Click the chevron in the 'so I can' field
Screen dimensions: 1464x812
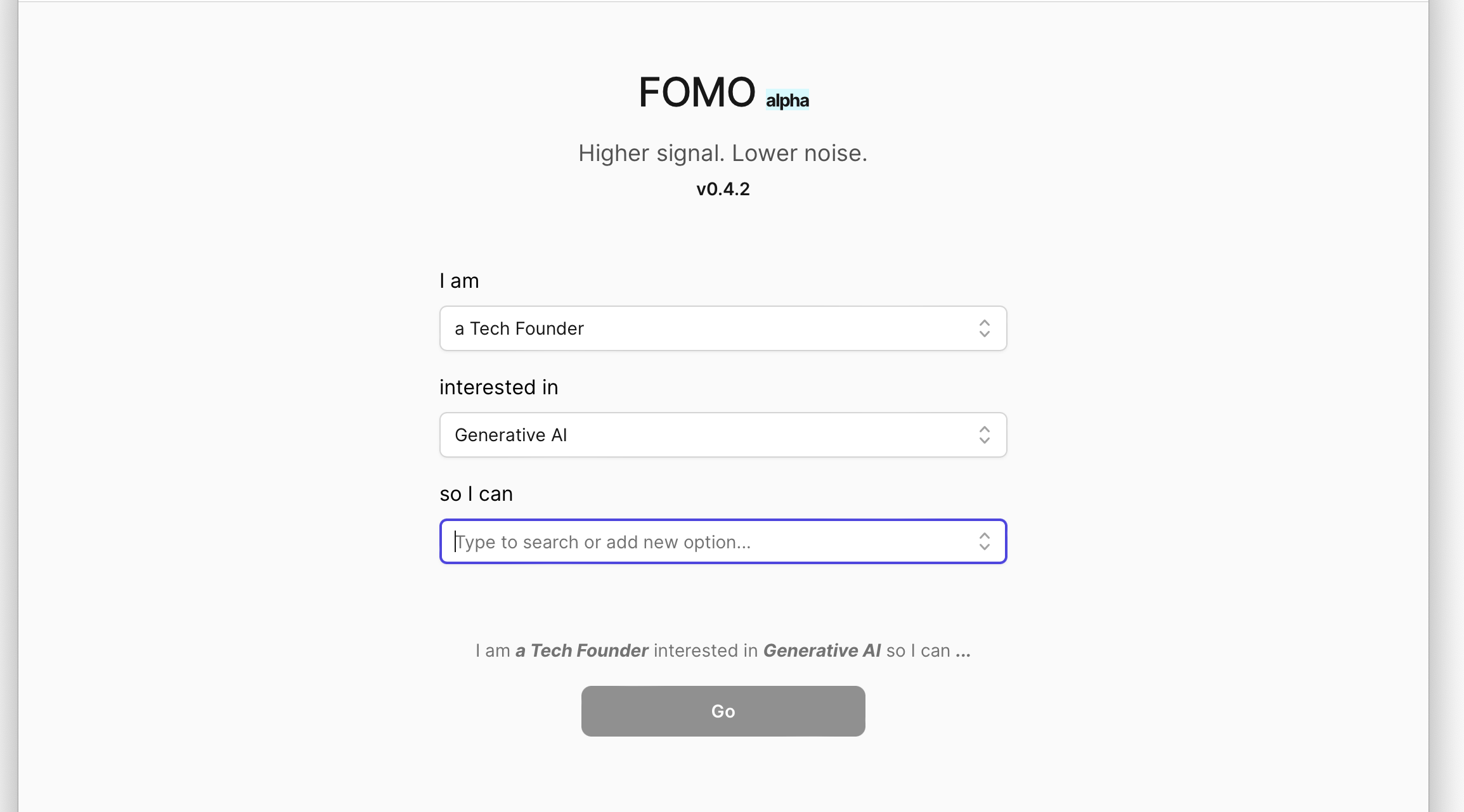pos(985,541)
